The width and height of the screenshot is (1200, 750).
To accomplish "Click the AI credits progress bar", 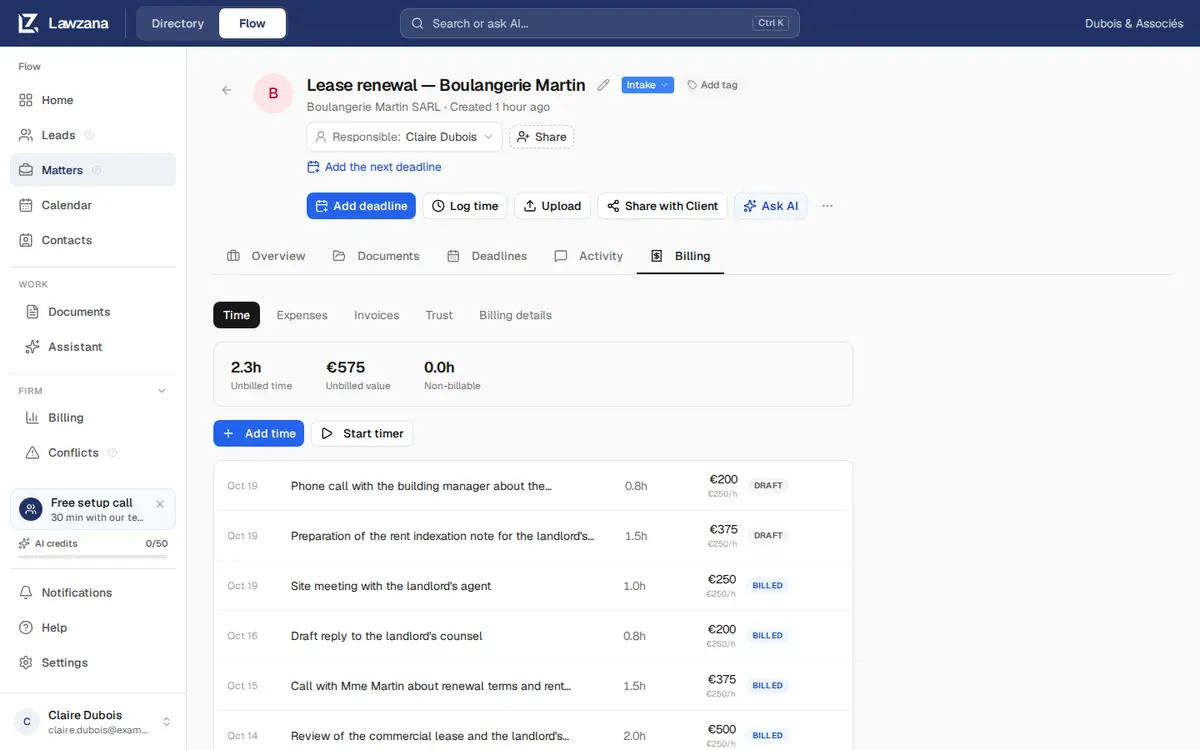I will 93,556.
